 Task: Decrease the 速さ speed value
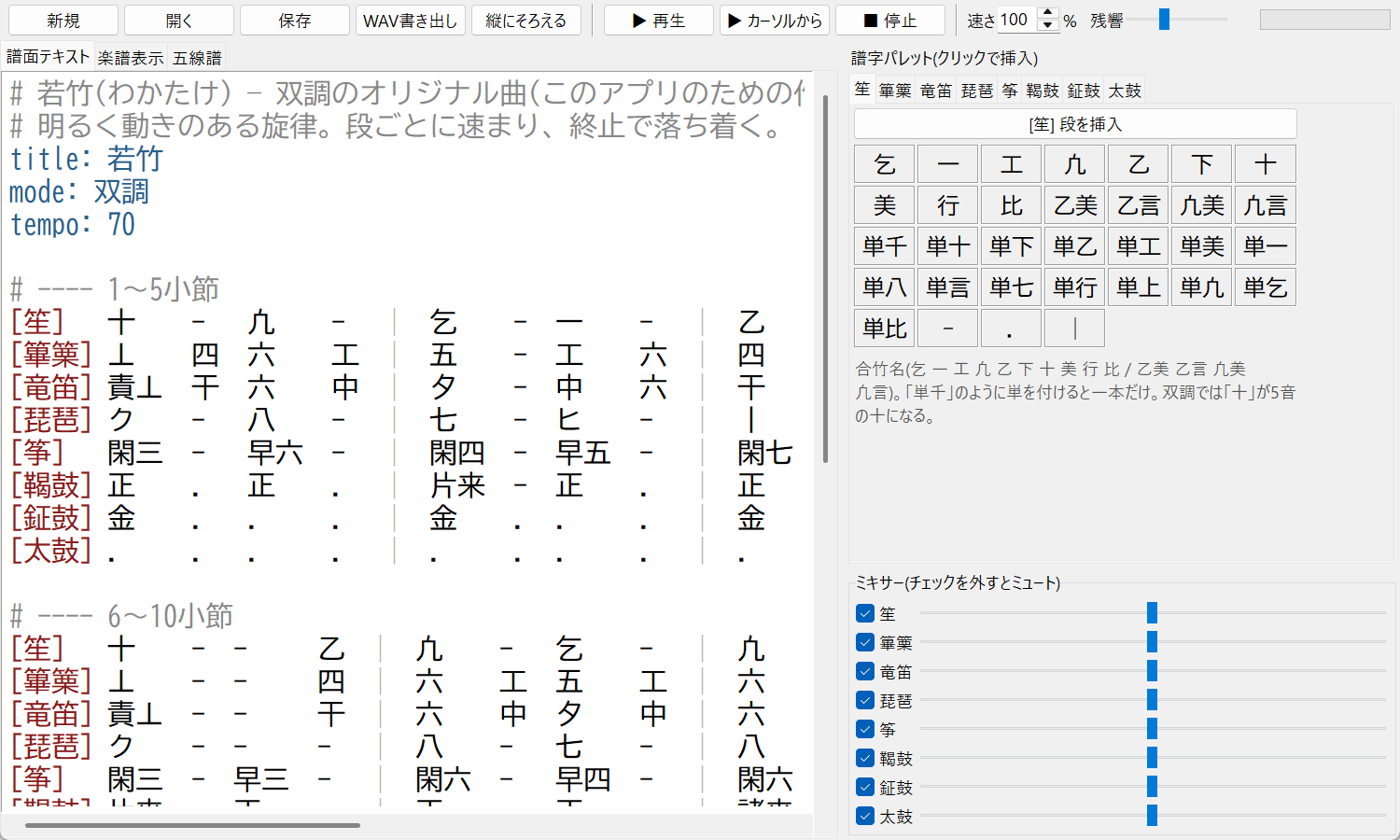coord(1048,26)
